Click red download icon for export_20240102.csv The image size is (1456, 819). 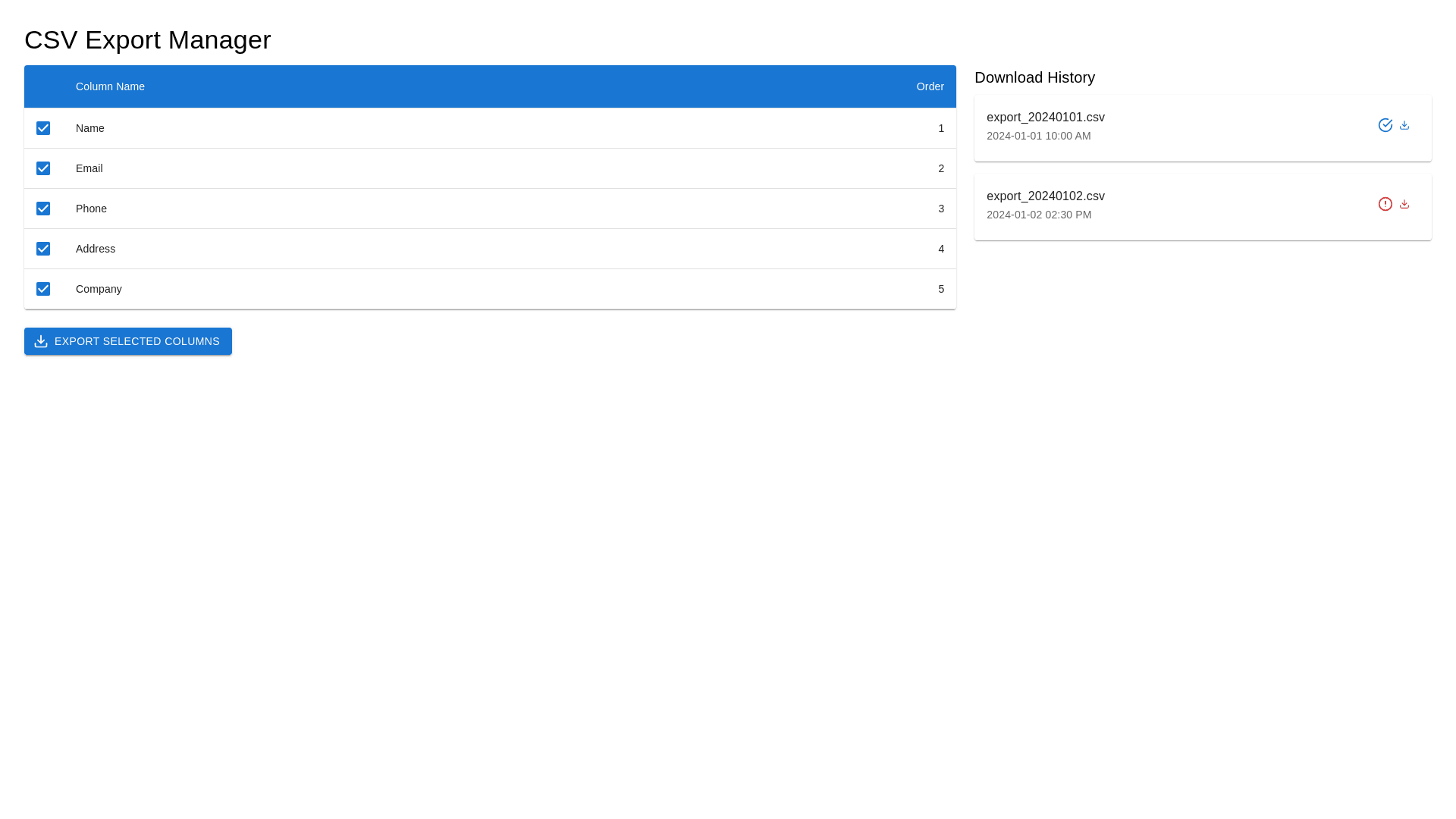pos(1404,204)
